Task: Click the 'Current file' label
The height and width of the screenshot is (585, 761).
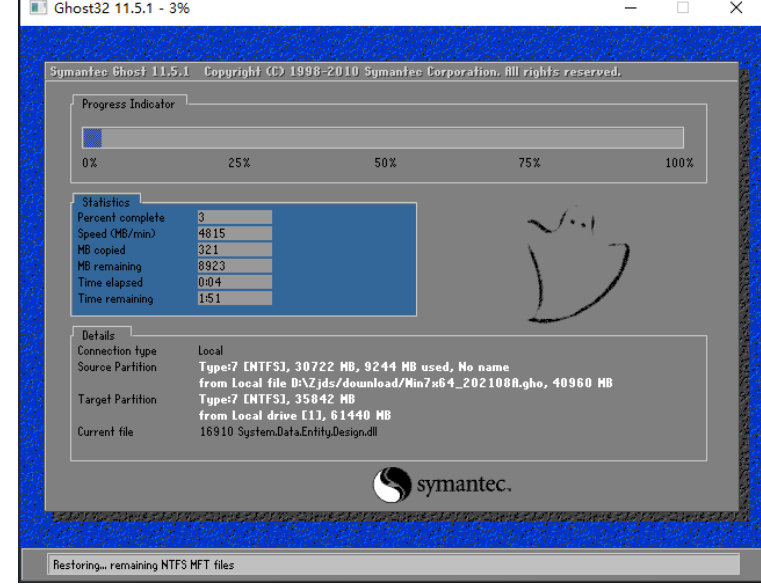Action: pos(105,432)
